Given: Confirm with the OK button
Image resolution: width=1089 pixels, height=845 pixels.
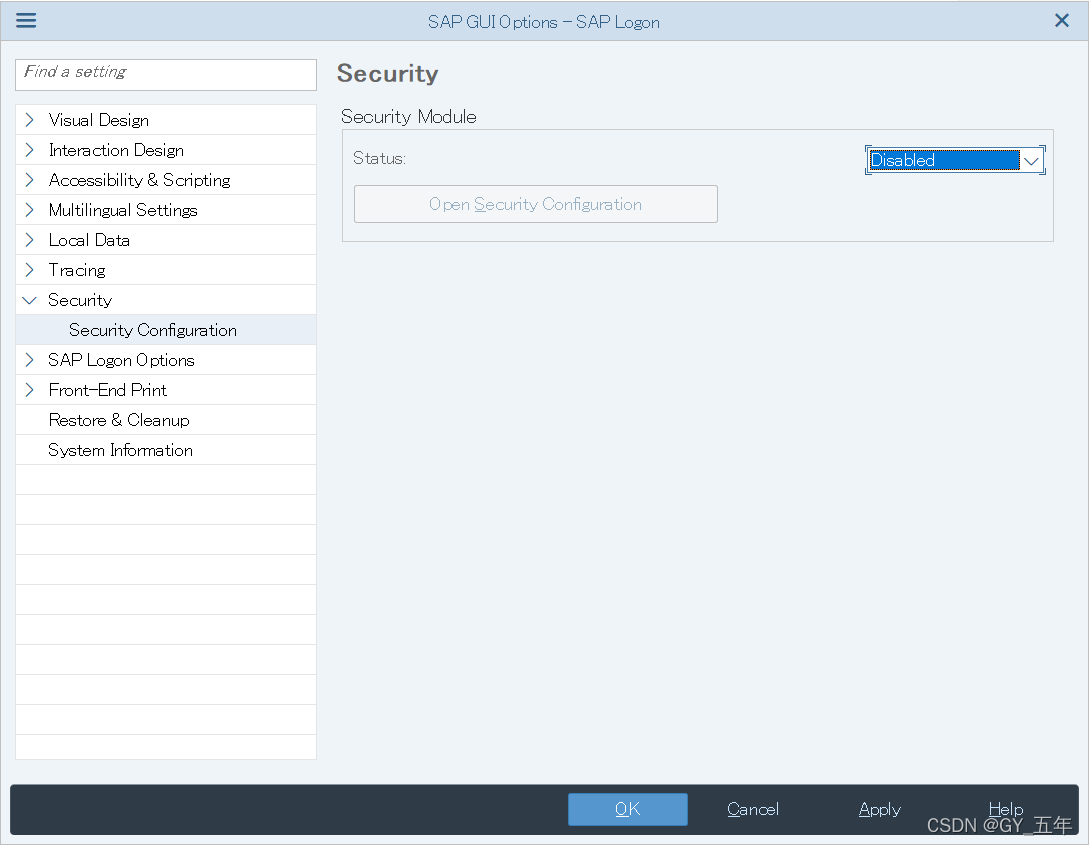Looking at the screenshot, I should coord(628,809).
